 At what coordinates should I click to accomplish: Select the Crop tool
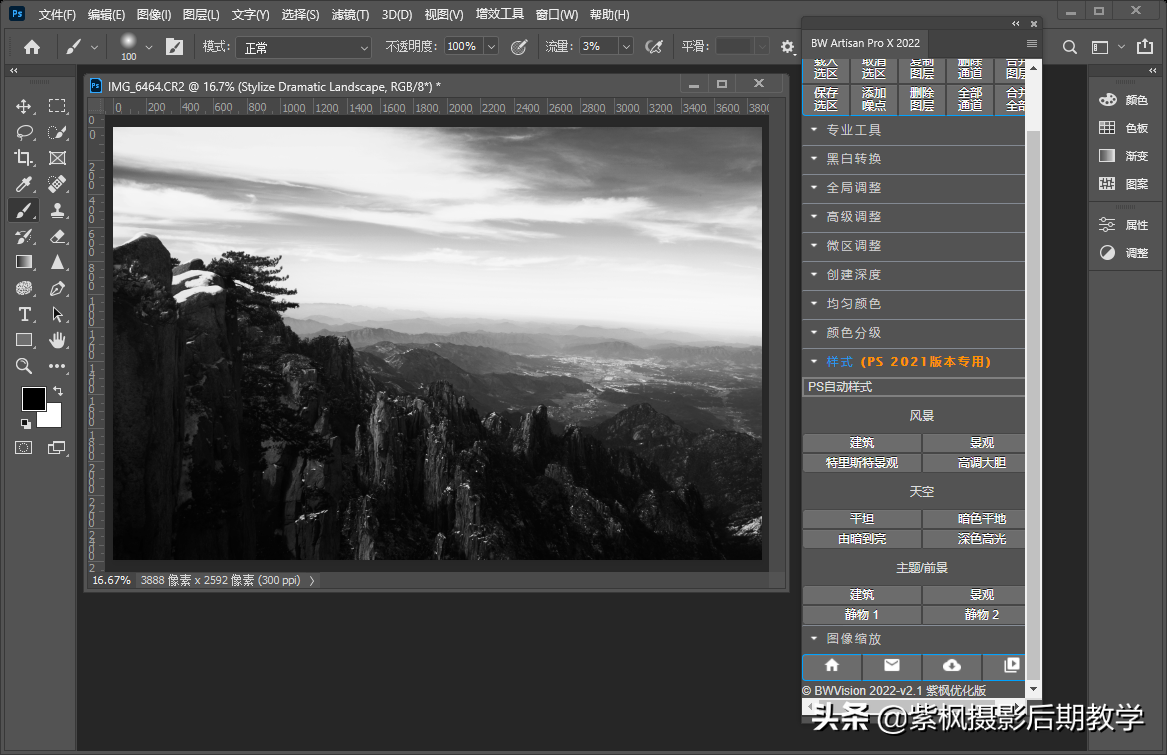[x=24, y=158]
